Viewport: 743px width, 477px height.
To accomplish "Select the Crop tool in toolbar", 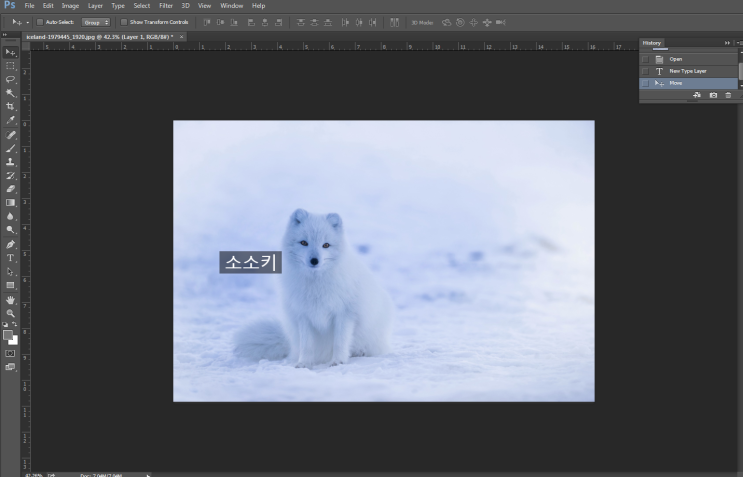I will 11,106.
